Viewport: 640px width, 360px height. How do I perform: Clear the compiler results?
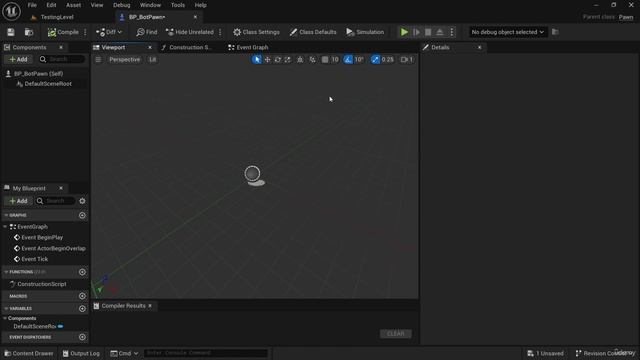396,334
